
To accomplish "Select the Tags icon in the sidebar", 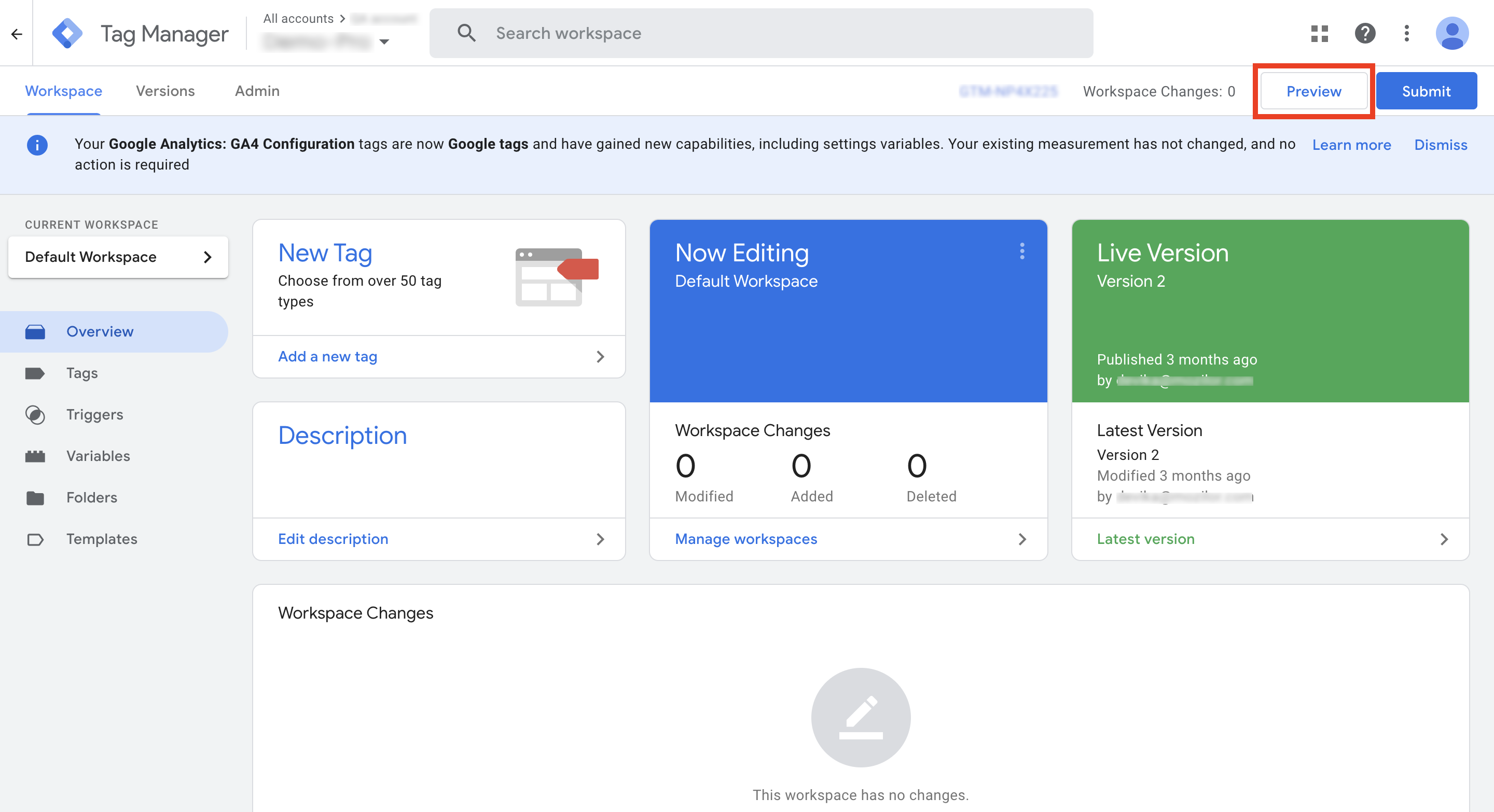I will tap(35, 373).
